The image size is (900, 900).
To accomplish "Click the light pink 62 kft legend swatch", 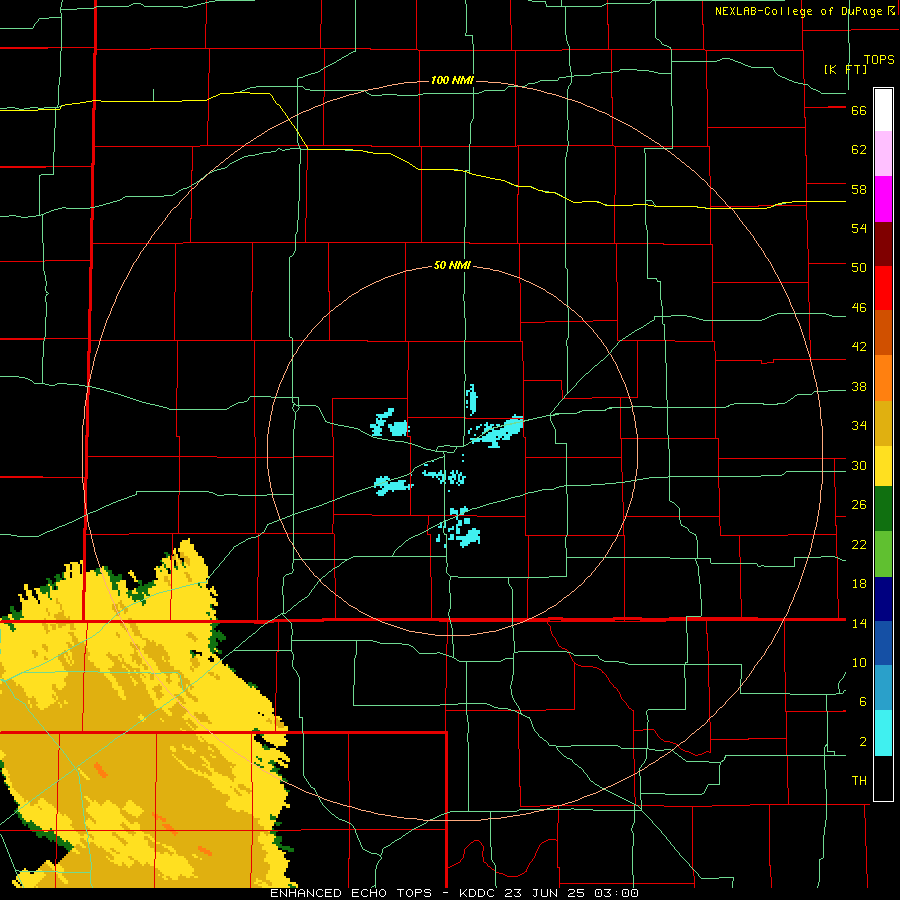I will click(883, 153).
